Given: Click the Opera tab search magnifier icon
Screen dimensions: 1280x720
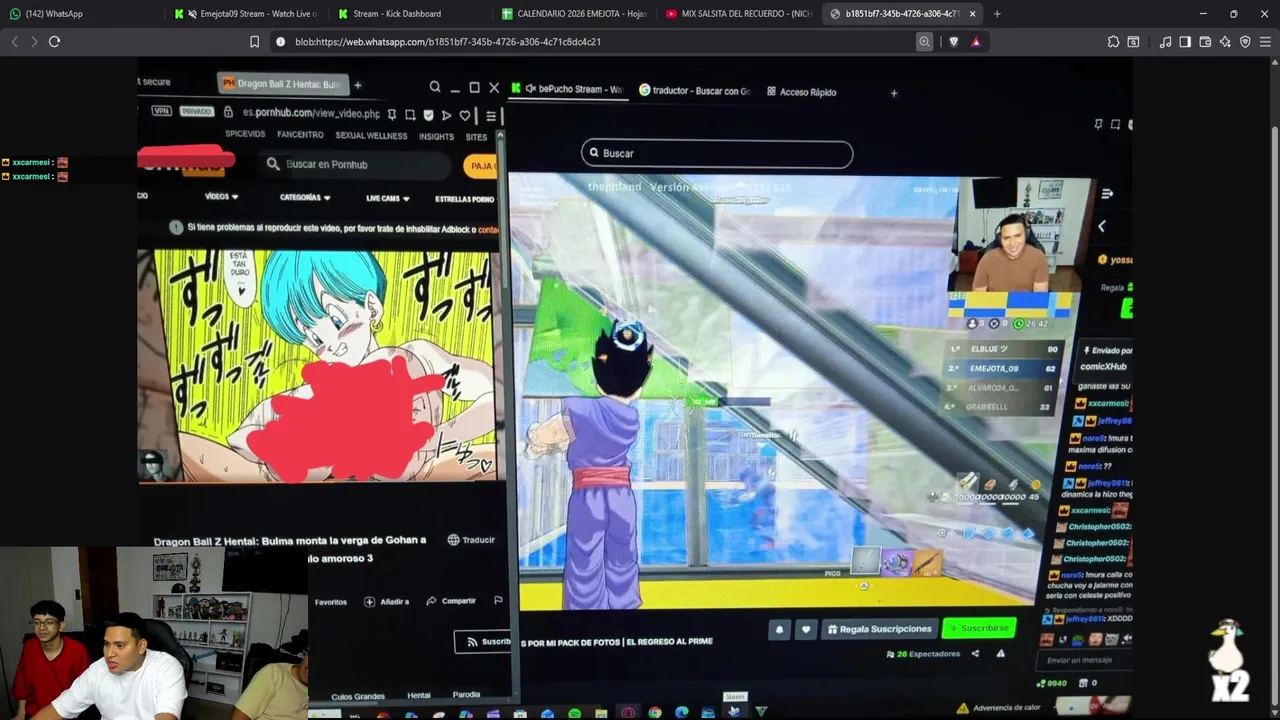Looking at the screenshot, I should pyautogui.click(x=435, y=87).
